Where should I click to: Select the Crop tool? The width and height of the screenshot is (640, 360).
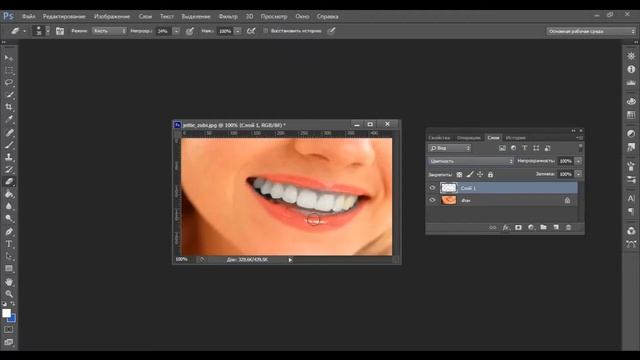point(9,107)
